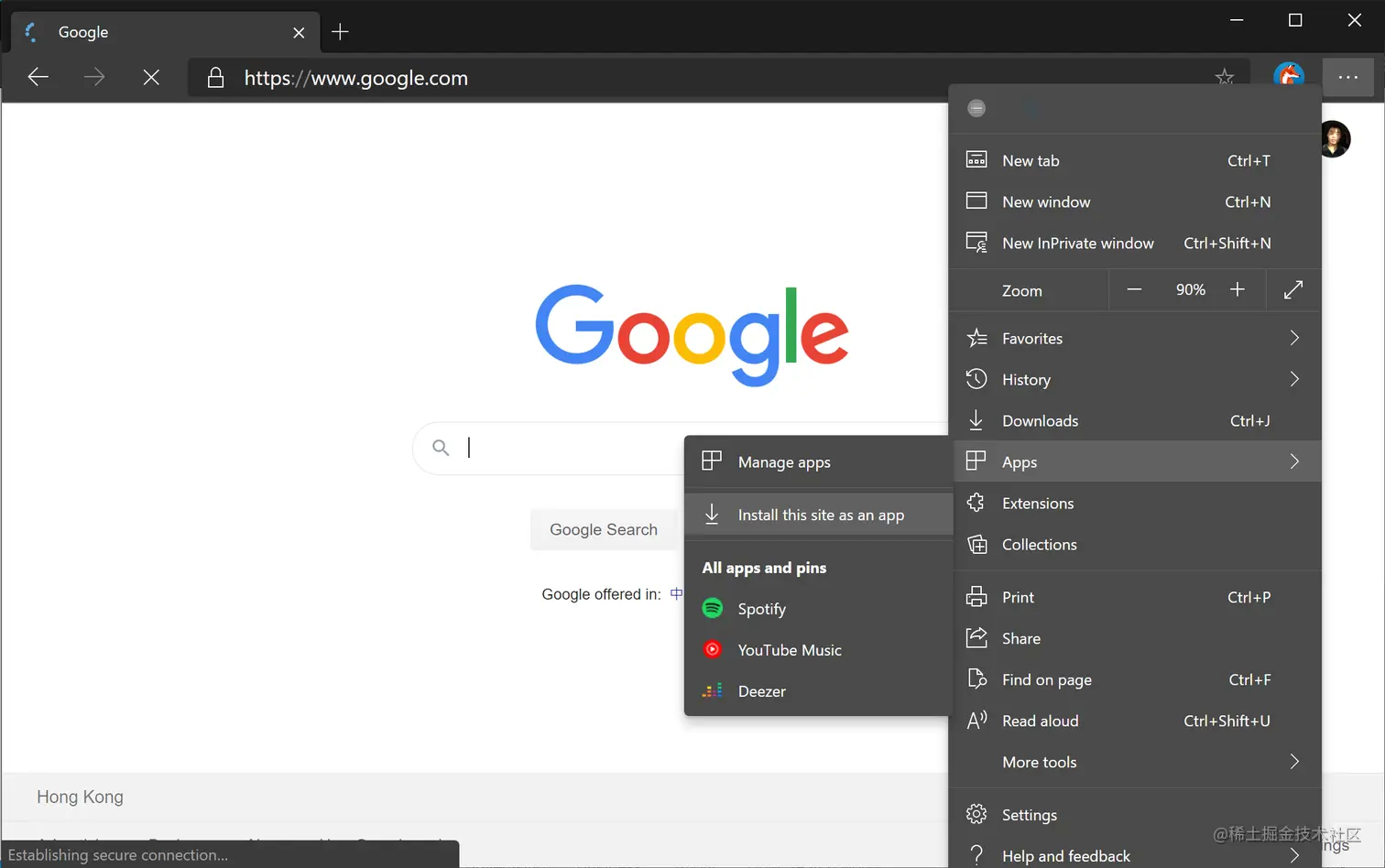1385x868 pixels.
Task: Launch the Deezer app from its icon
Action: 713,690
